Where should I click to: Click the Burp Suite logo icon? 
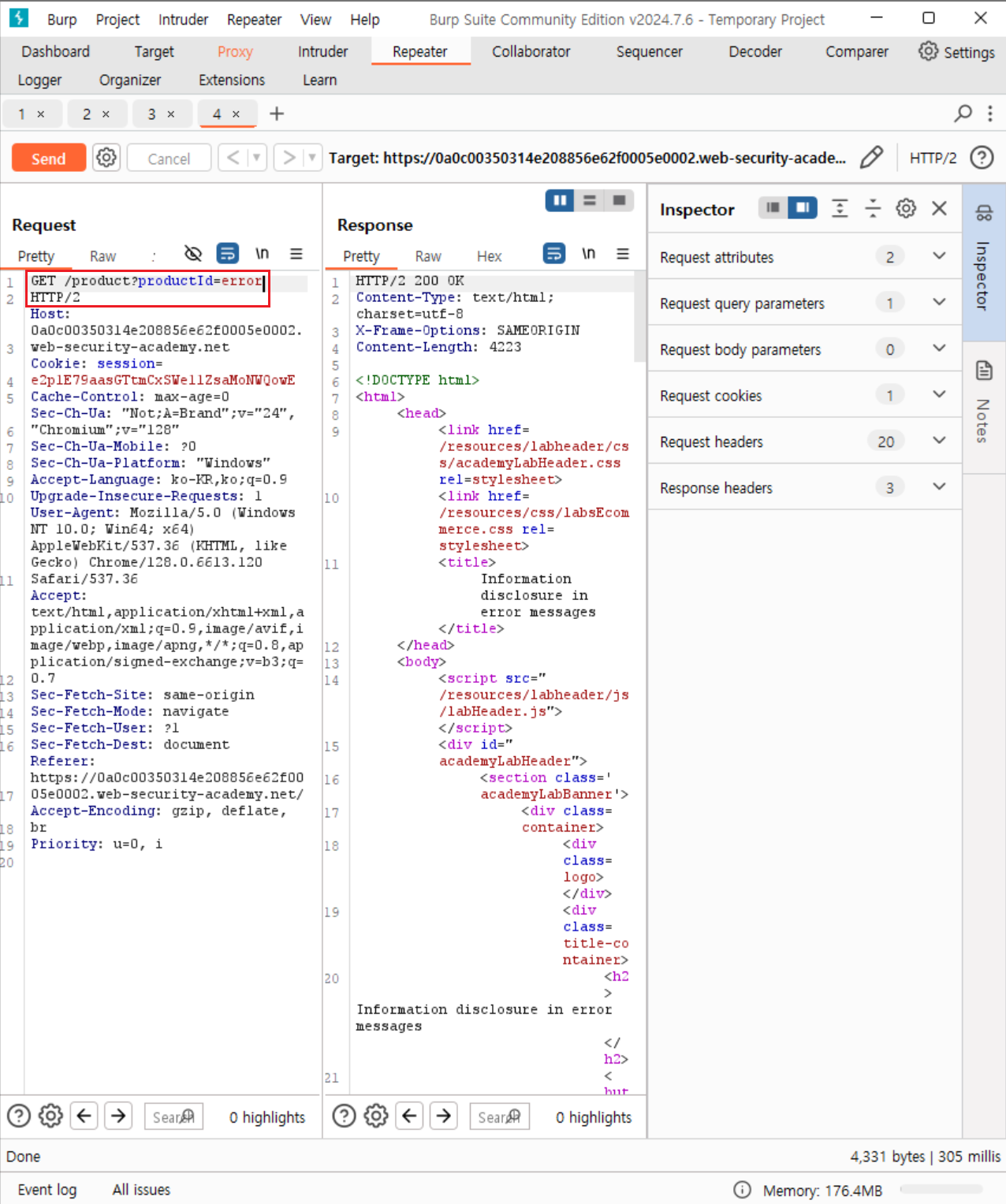pos(18,17)
